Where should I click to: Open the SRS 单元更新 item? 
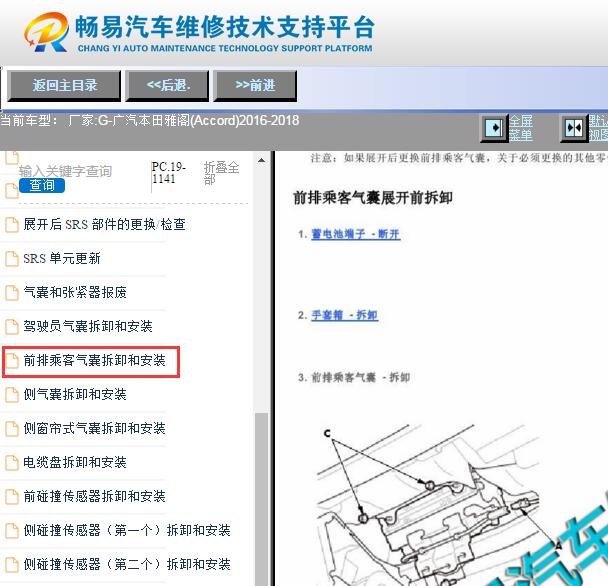pyautogui.click(x=62, y=258)
